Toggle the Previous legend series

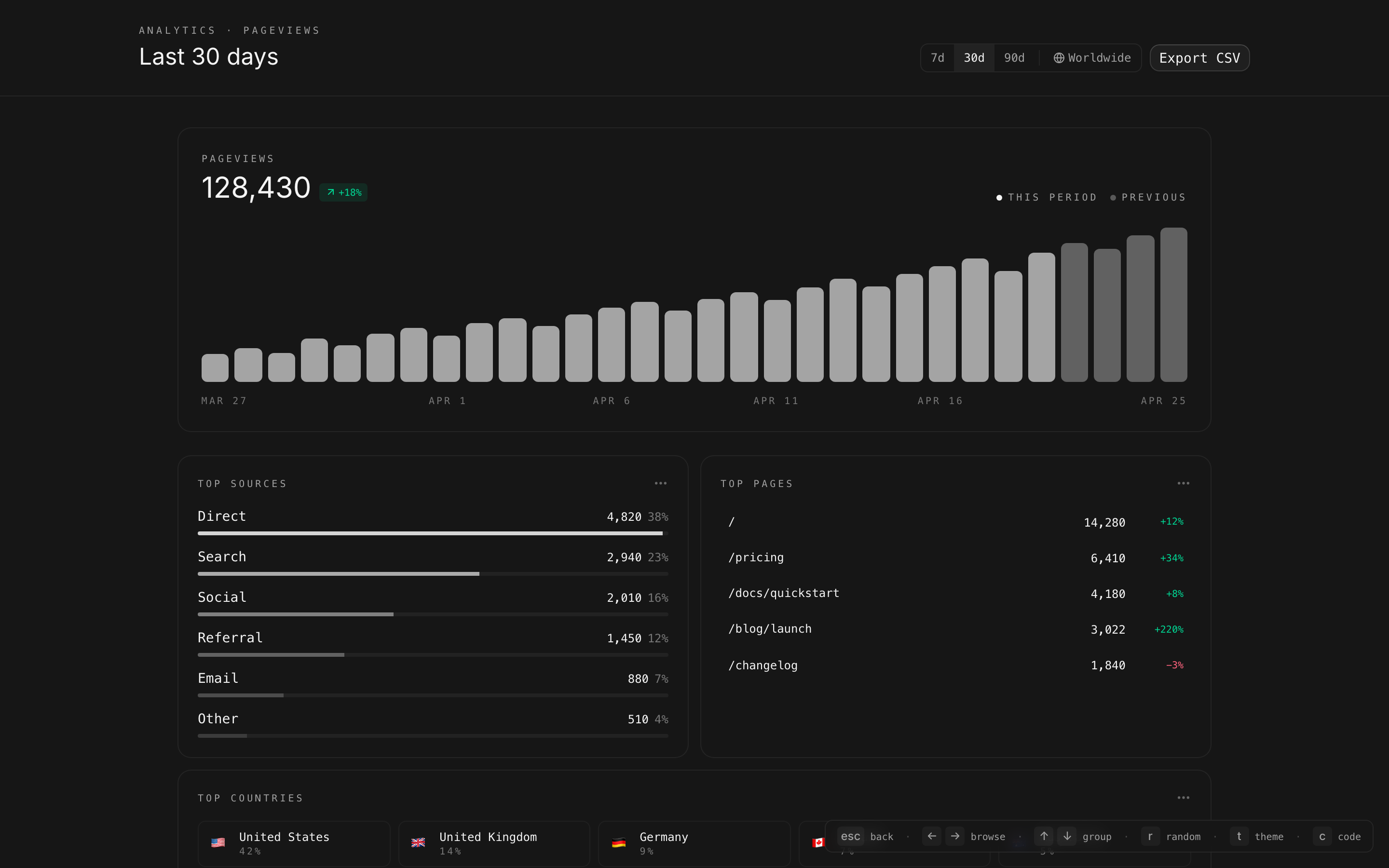1148,198
